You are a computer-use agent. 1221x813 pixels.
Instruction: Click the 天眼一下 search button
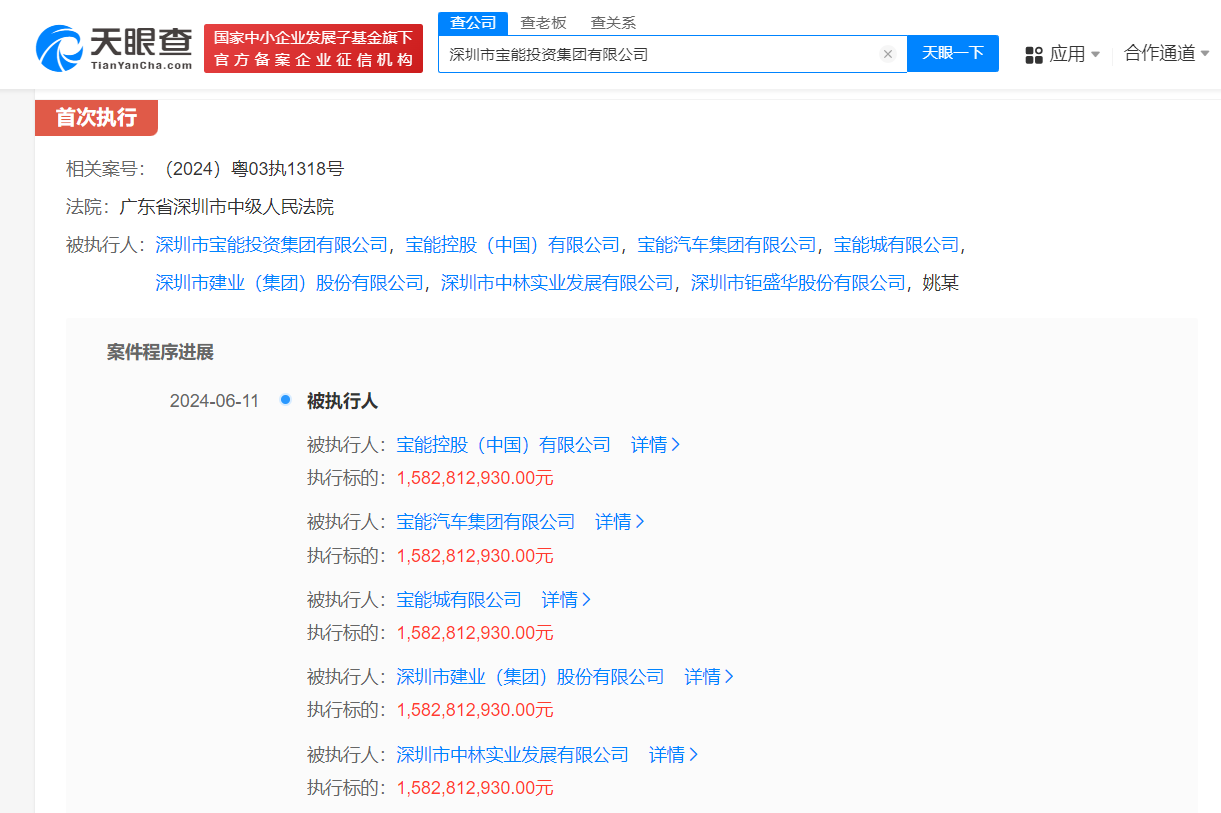pos(953,54)
